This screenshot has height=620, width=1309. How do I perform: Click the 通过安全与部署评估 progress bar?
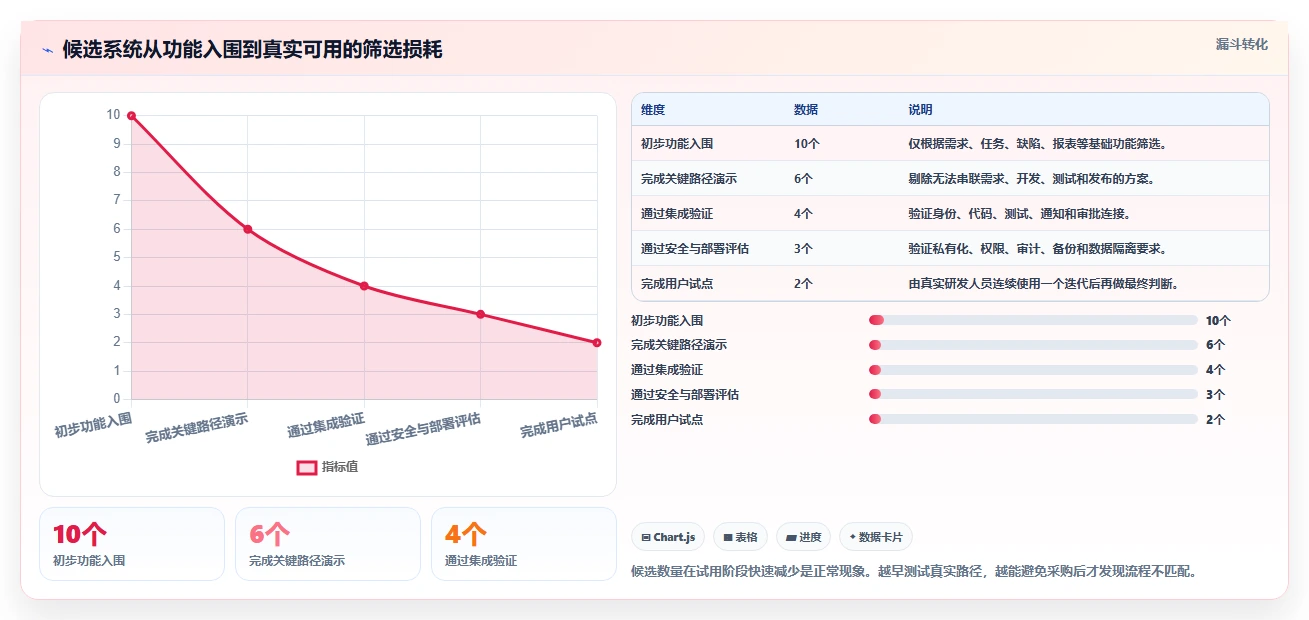[x=1033, y=395]
